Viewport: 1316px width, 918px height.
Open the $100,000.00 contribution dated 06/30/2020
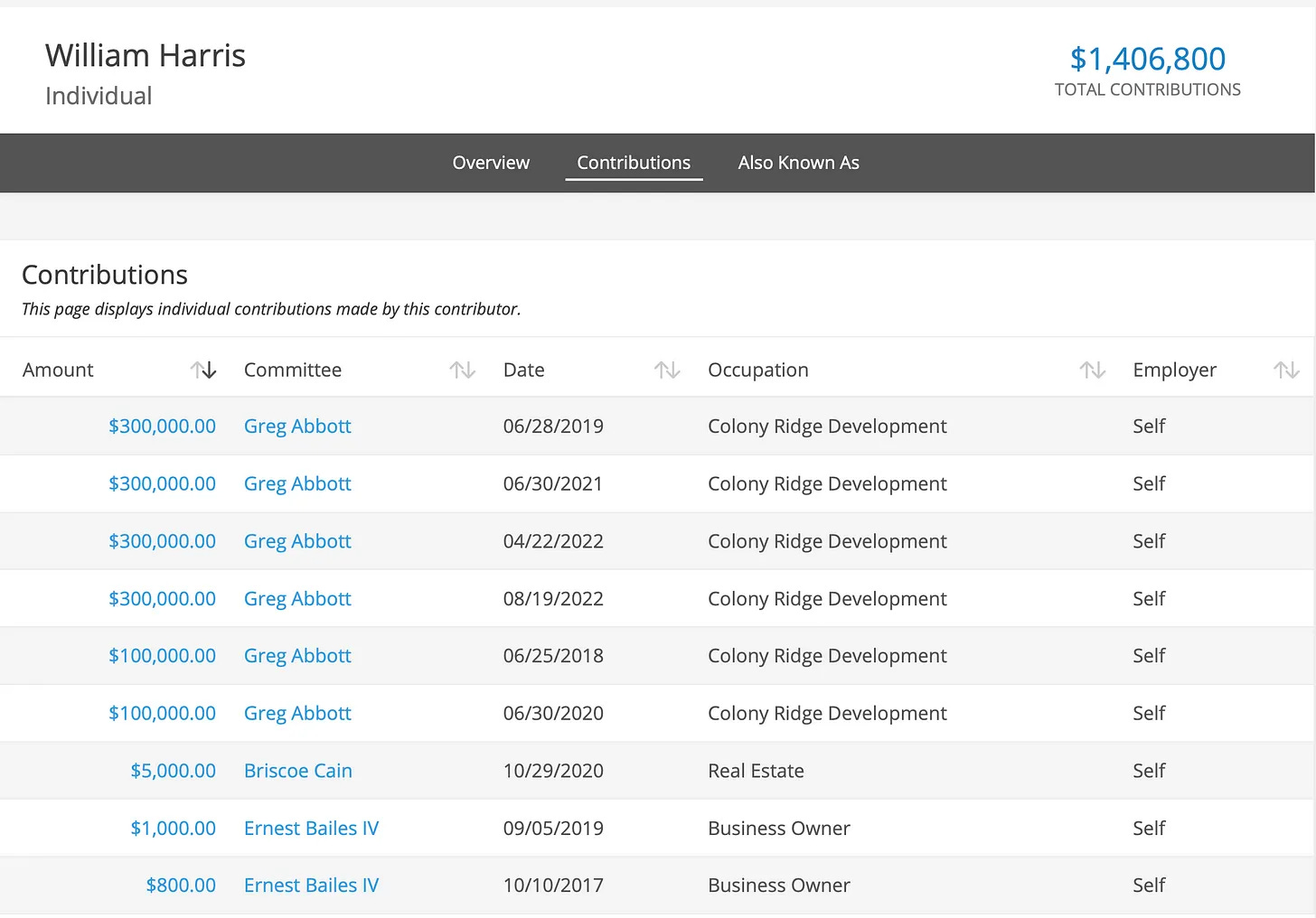162,713
